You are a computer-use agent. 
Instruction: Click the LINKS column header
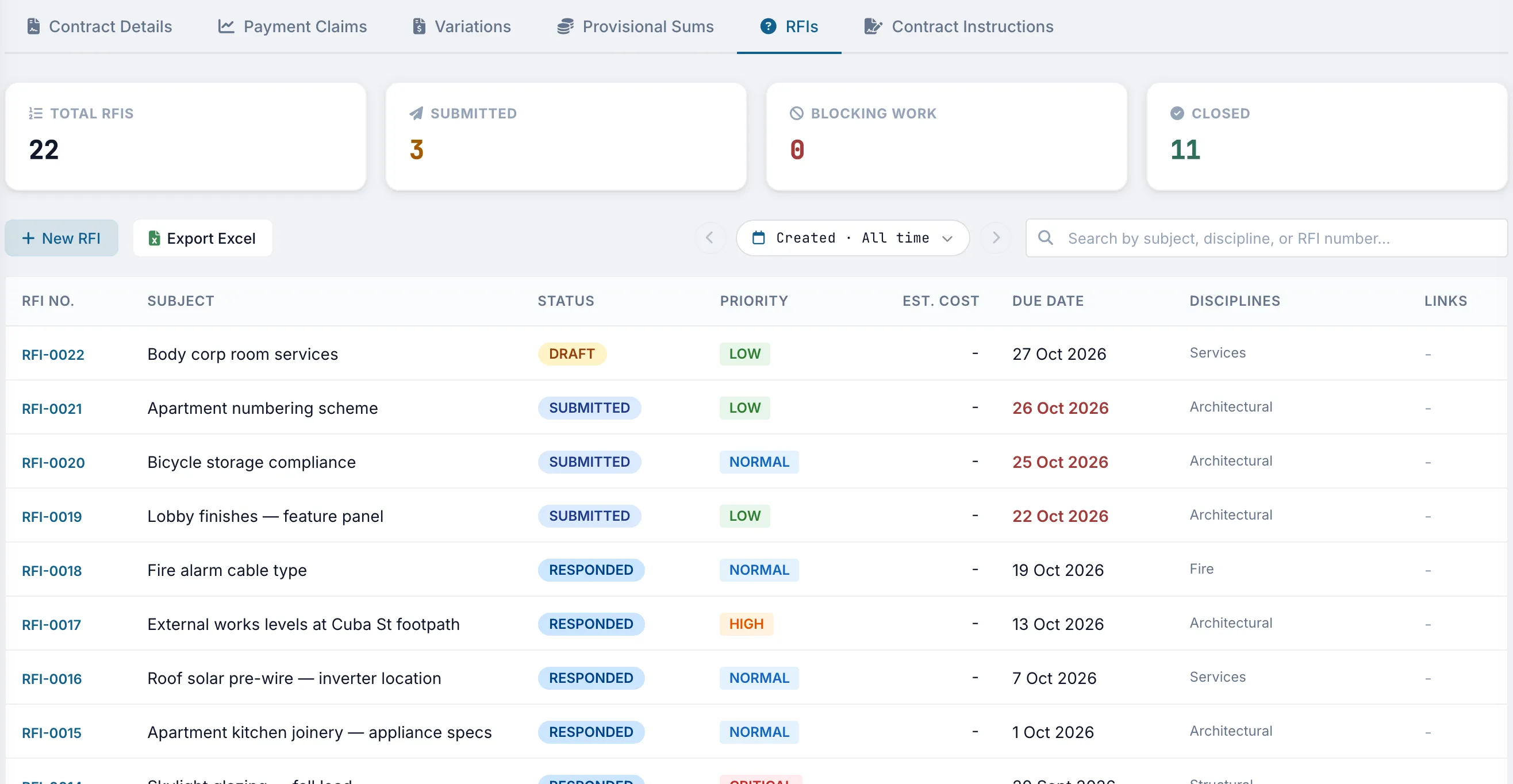[1445, 301]
